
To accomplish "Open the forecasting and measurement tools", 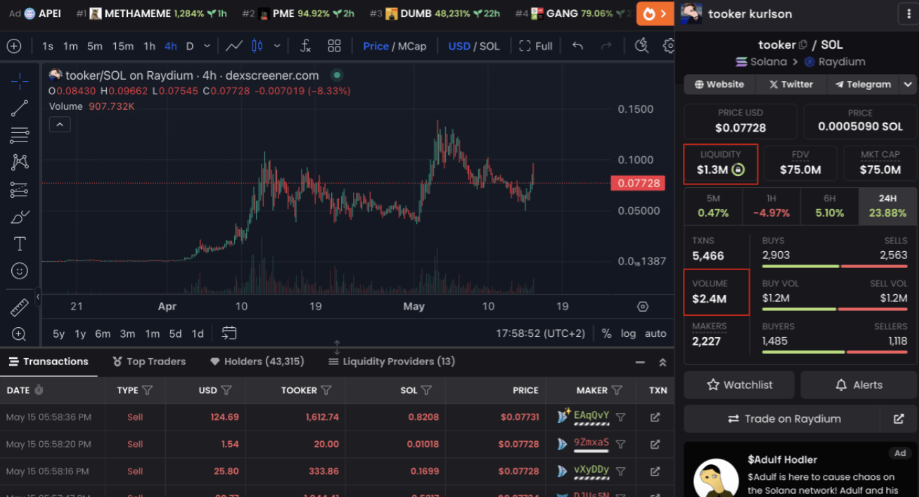I will point(19,189).
